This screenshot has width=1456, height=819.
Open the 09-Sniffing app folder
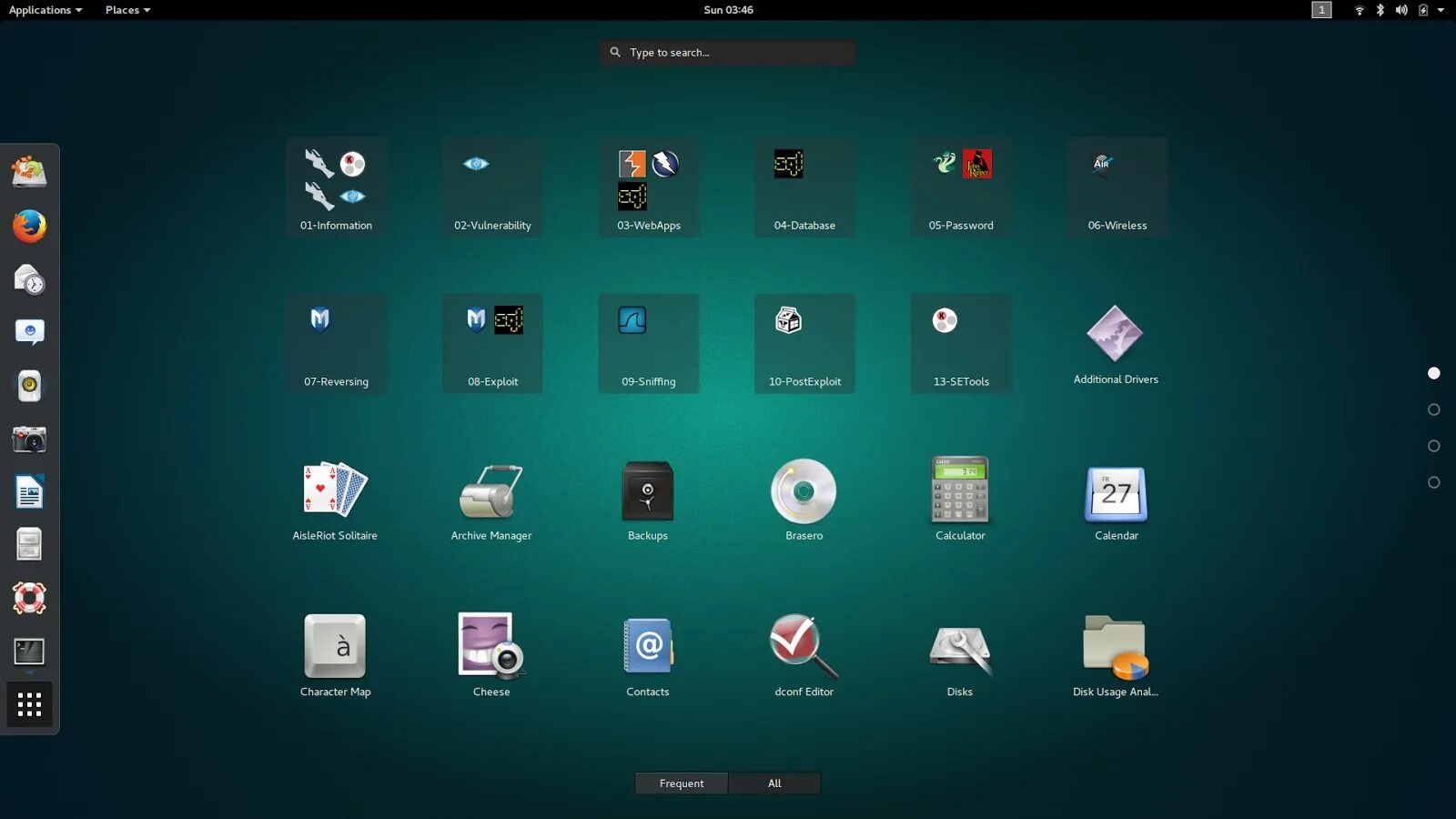[649, 344]
